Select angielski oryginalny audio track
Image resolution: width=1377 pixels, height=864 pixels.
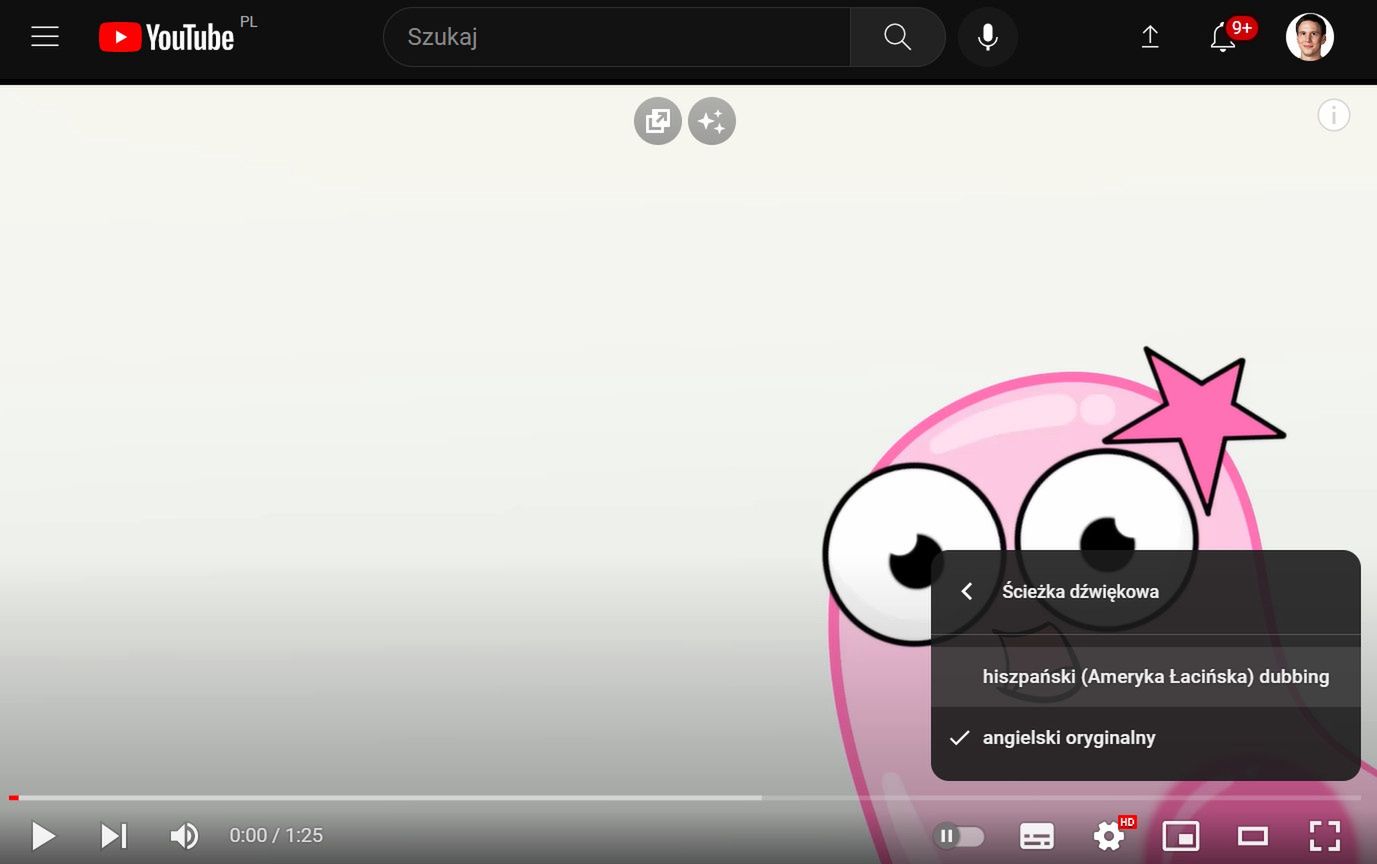[1146, 738]
